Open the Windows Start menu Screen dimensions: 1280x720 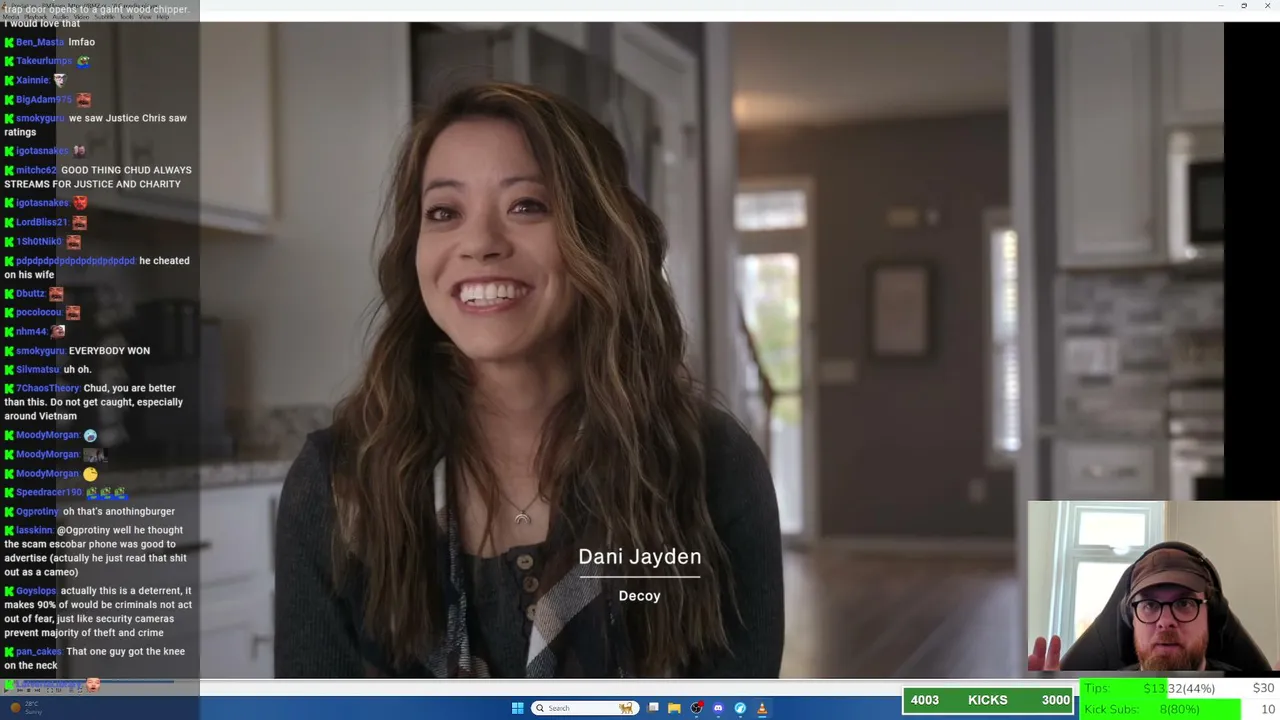pos(517,708)
